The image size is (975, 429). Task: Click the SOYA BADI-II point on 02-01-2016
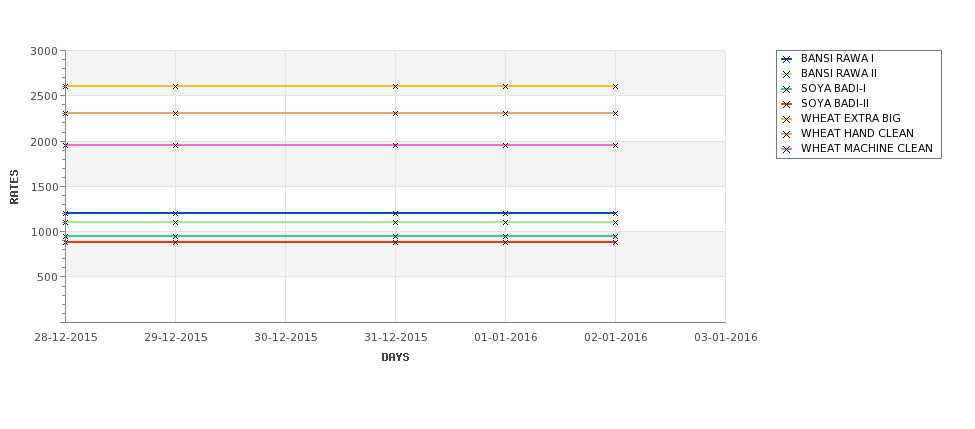point(616,242)
